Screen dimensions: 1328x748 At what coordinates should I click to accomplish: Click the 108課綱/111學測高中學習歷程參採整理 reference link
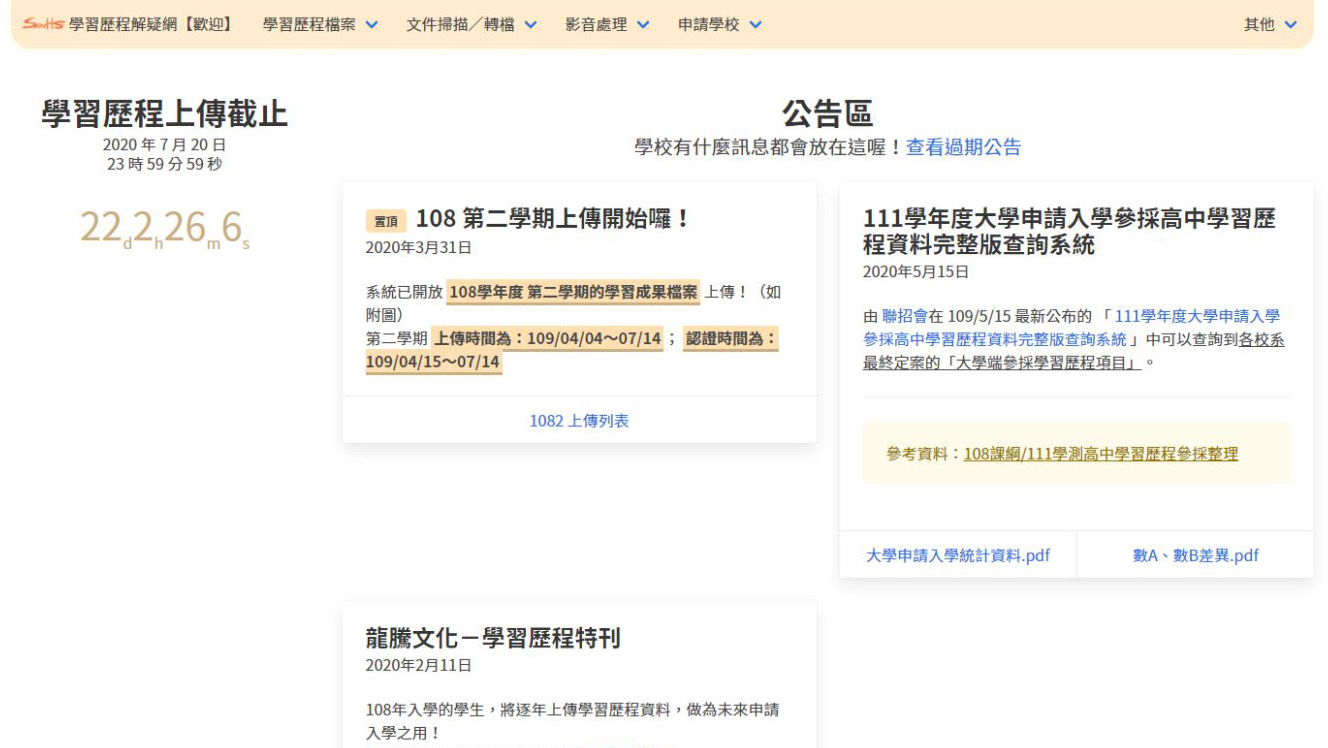[x=1100, y=454]
